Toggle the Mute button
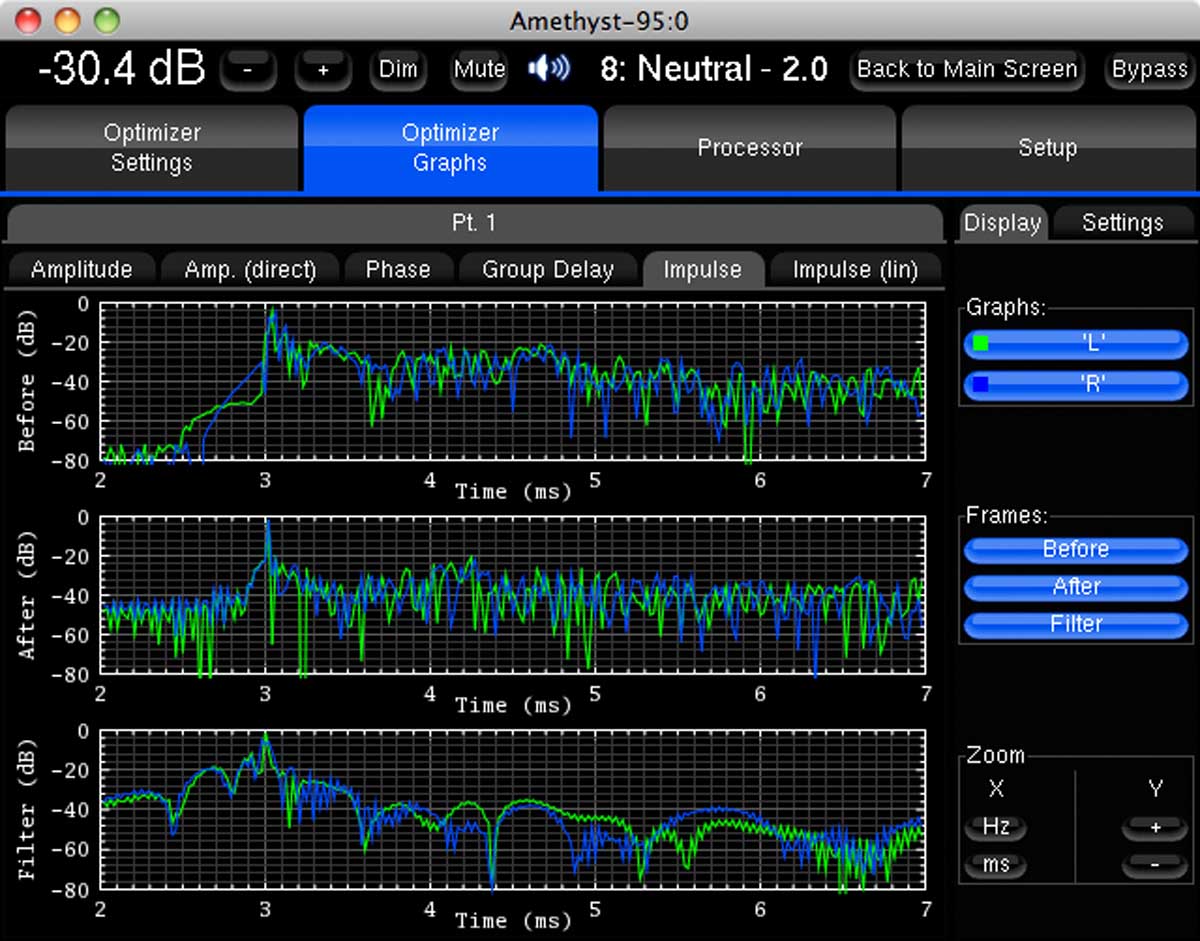This screenshot has height=941, width=1200. coord(479,70)
